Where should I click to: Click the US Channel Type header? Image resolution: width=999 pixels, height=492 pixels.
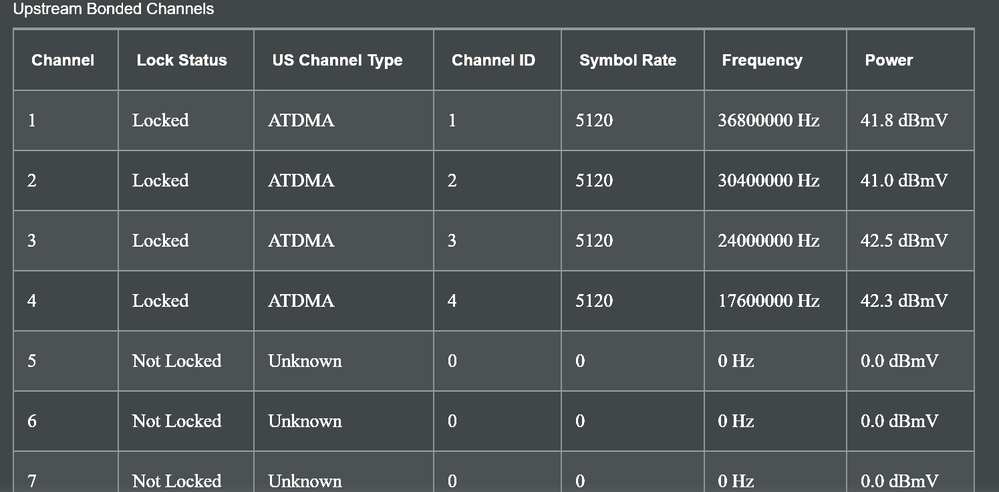point(337,60)
